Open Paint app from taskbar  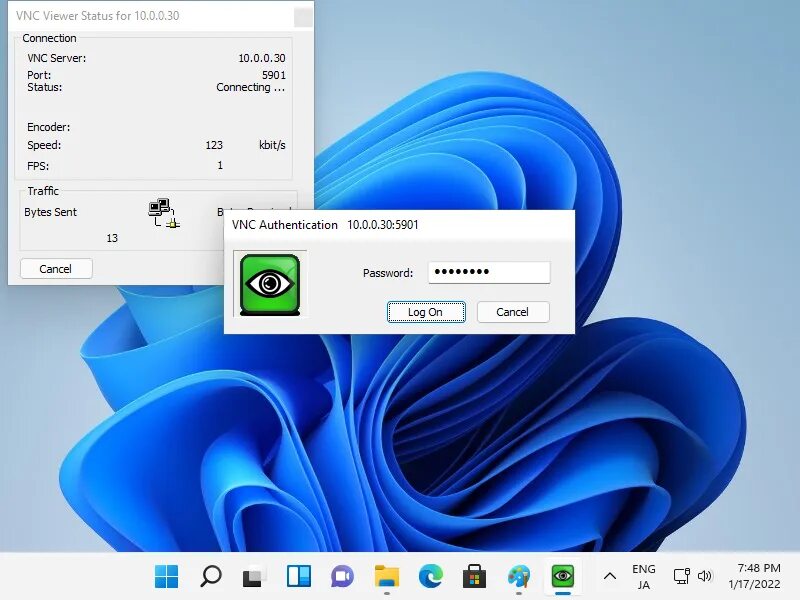click(x=519, y=577)
